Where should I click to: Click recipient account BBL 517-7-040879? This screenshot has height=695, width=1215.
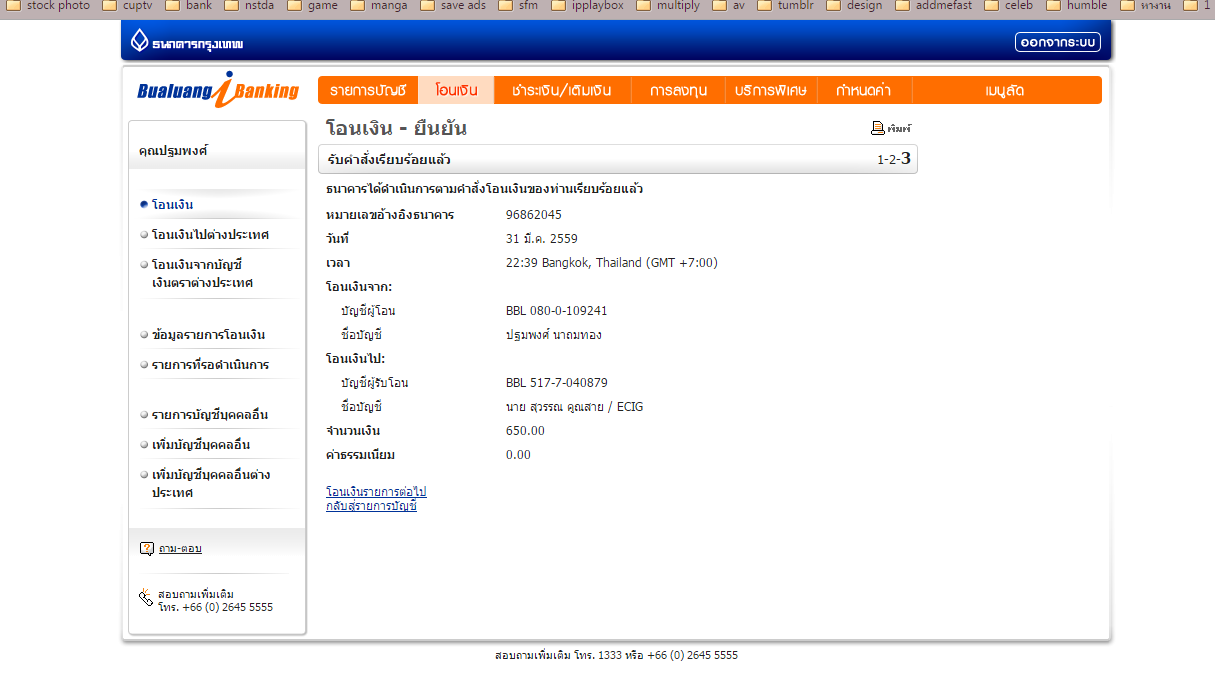pyautogui.click(x=557, y=383)
